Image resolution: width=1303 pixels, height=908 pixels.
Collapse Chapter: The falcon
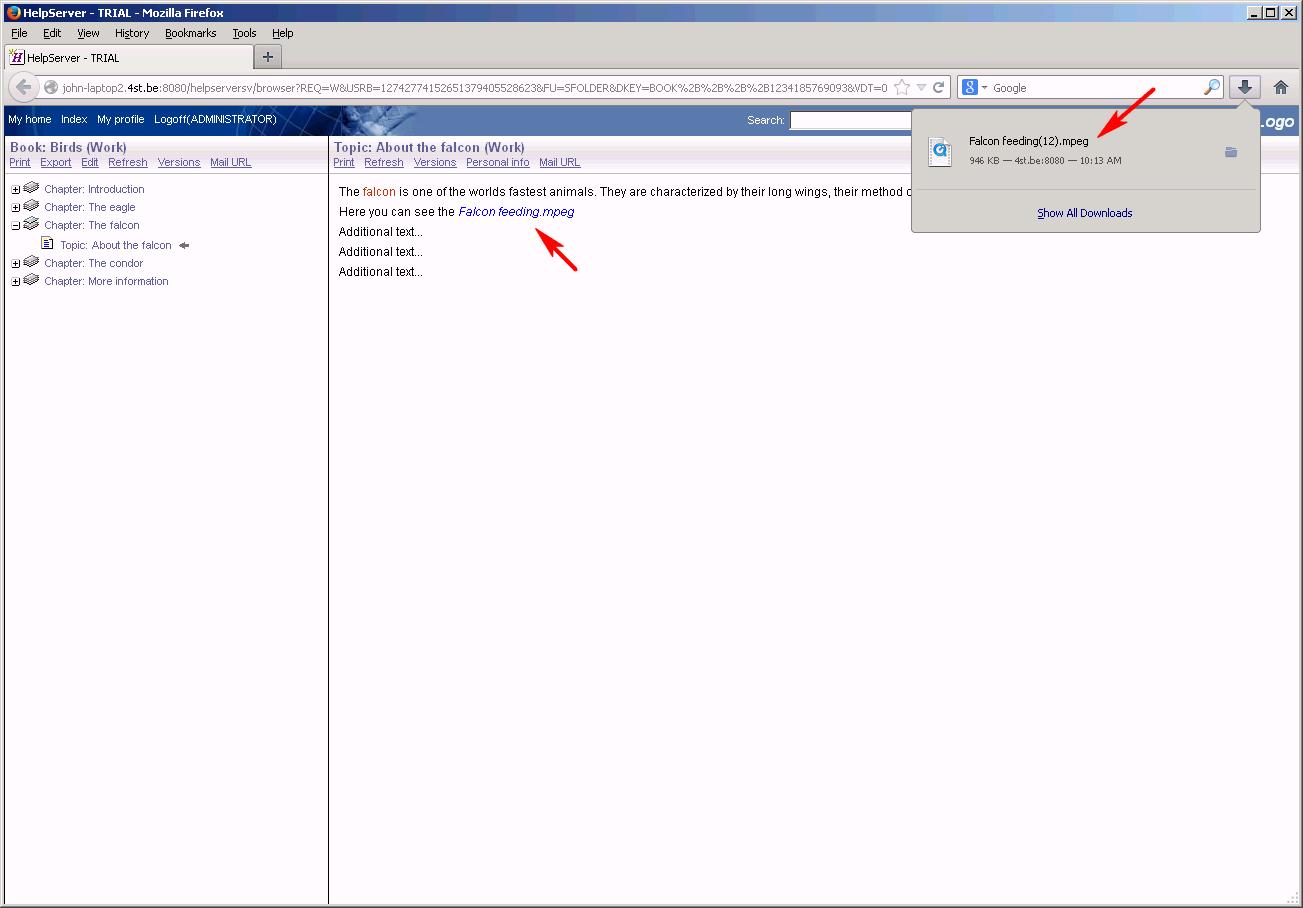14,224
